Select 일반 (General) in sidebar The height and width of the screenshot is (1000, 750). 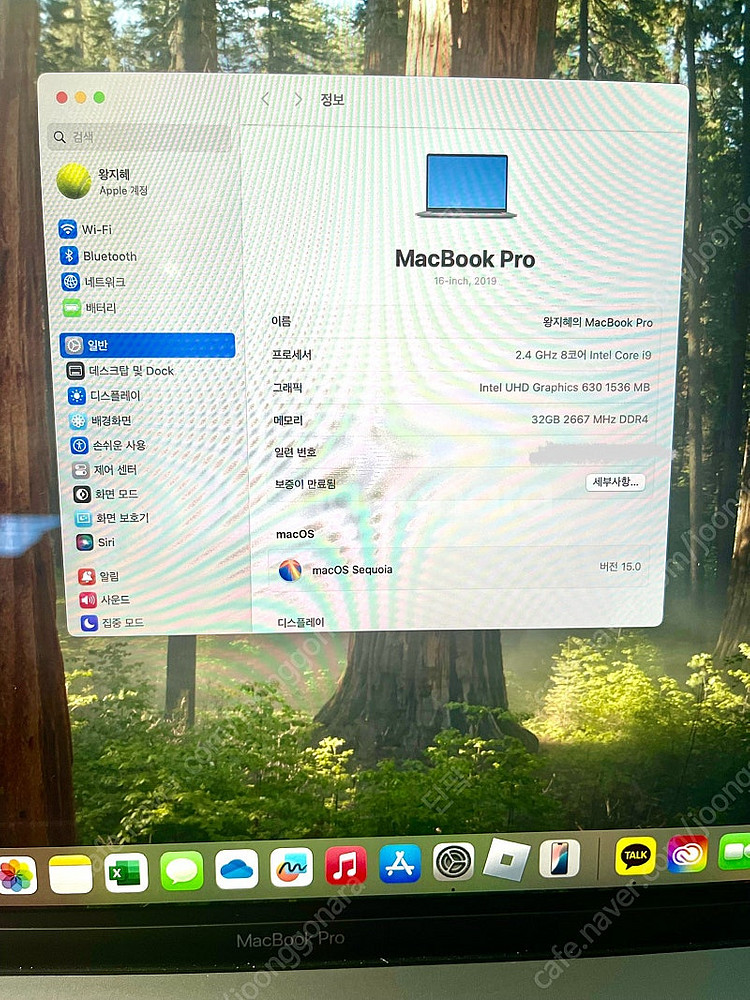click(x=147, y=345)
